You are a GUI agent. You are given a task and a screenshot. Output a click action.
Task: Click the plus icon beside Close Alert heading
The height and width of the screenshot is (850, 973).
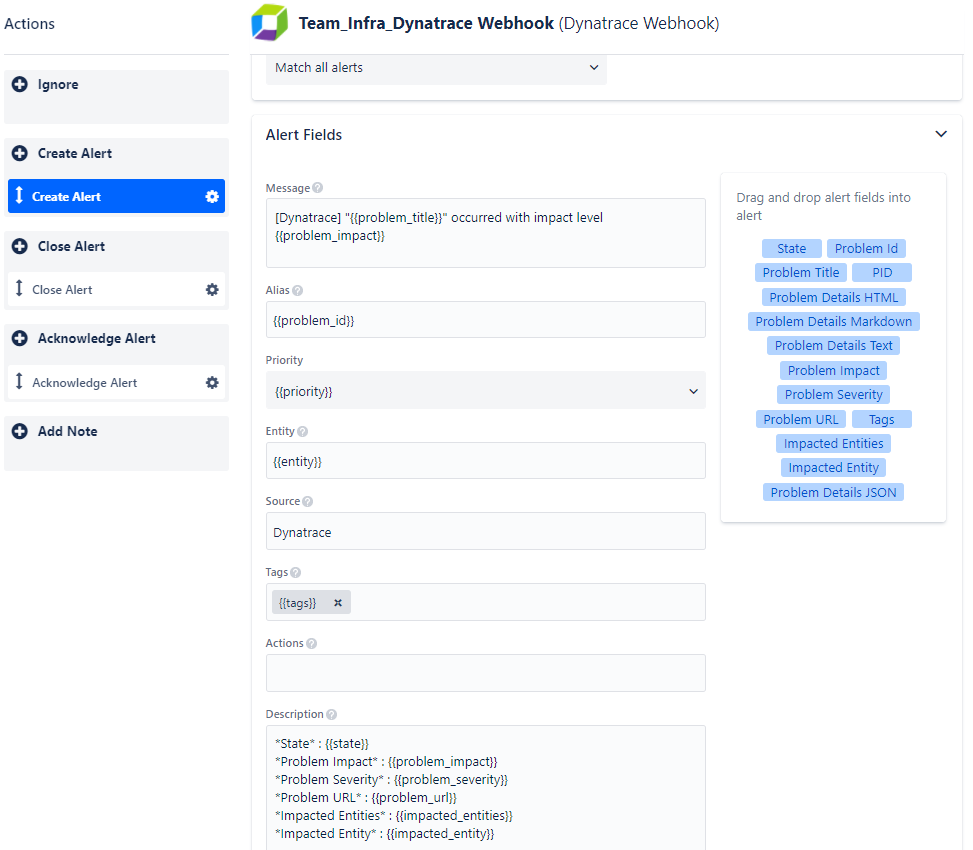tap(20, 246)
